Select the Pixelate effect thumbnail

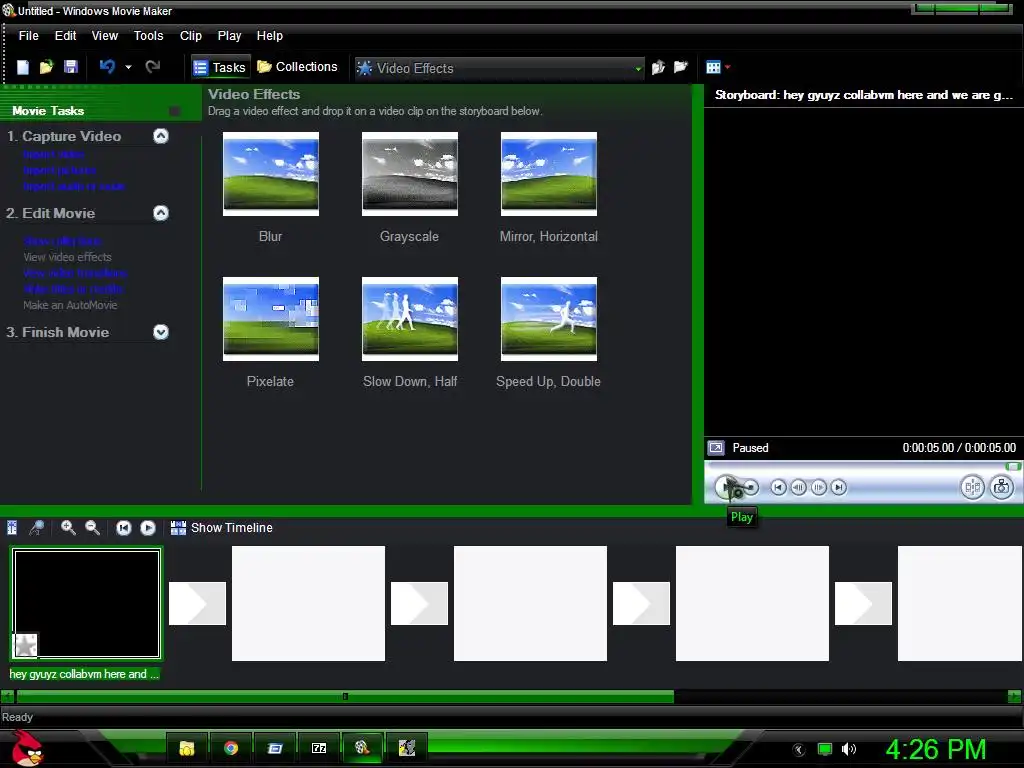pos(270,319)
